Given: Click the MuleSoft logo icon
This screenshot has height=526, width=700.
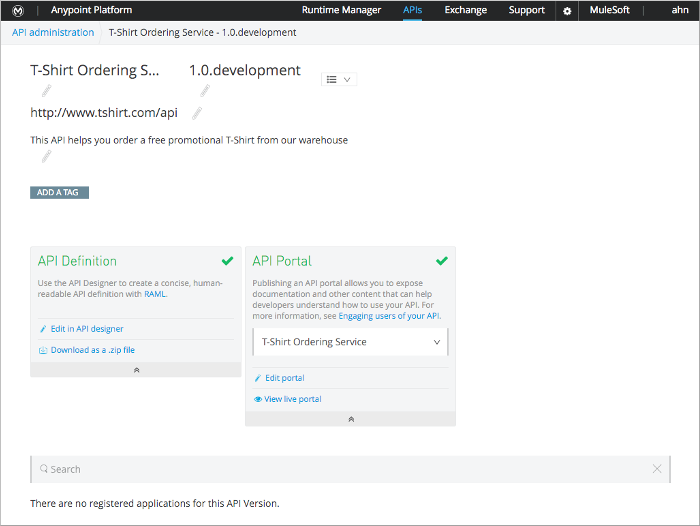Looking at the screenshot, I should 18,10.
